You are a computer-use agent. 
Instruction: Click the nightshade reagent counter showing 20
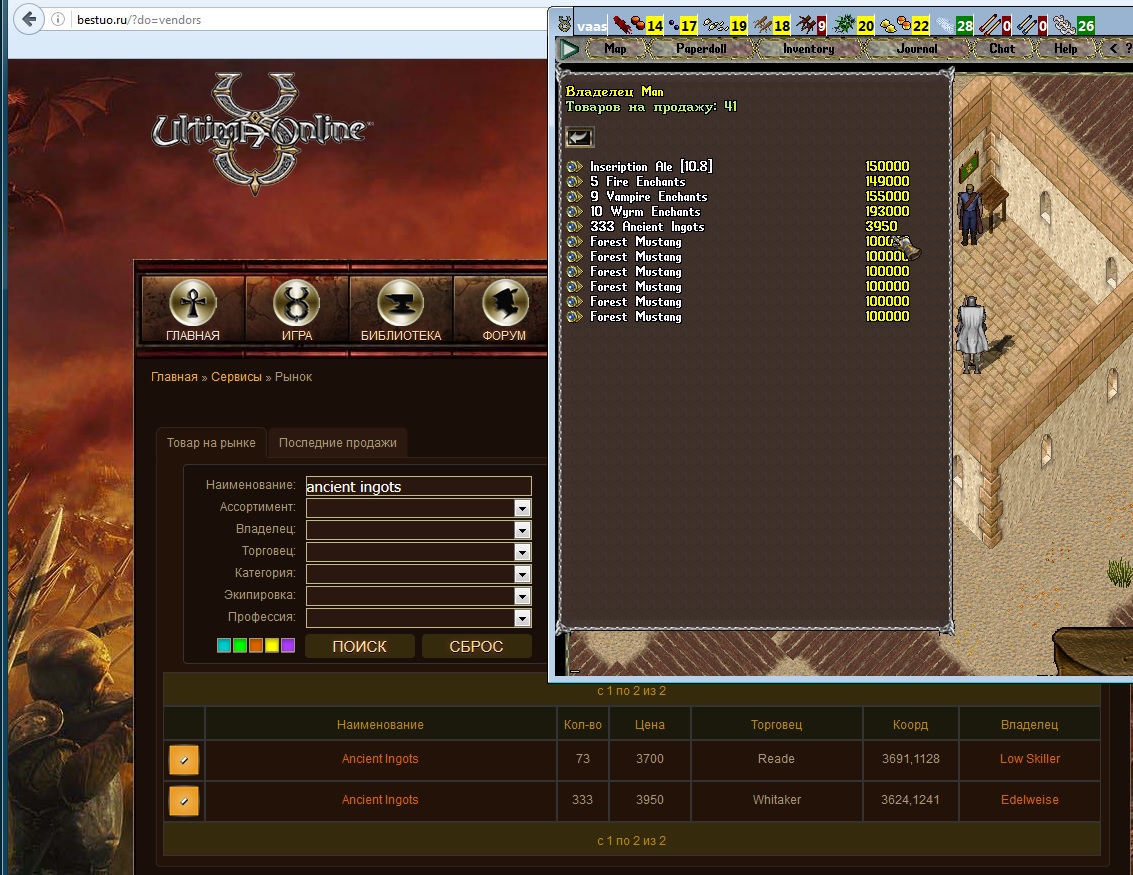coord(853,26)
